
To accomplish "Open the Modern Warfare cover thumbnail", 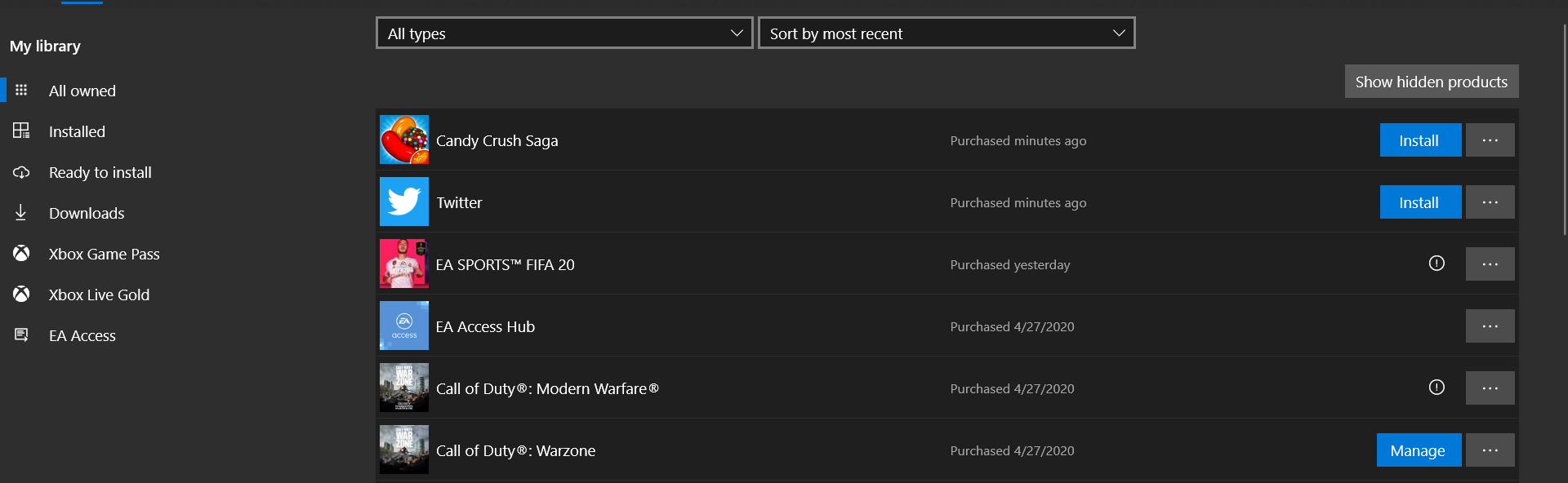I will (404, 388).
